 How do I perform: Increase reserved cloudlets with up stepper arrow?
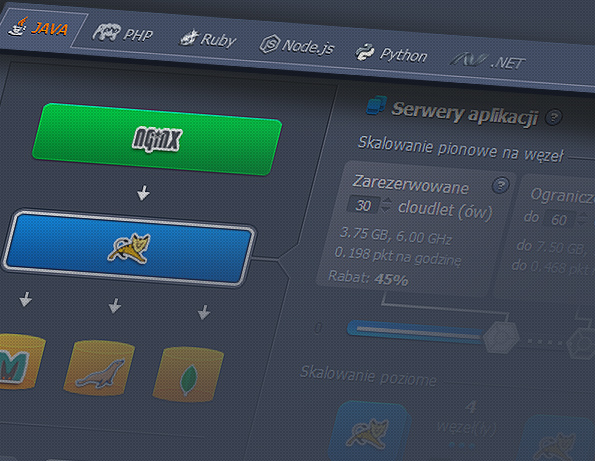387,201
